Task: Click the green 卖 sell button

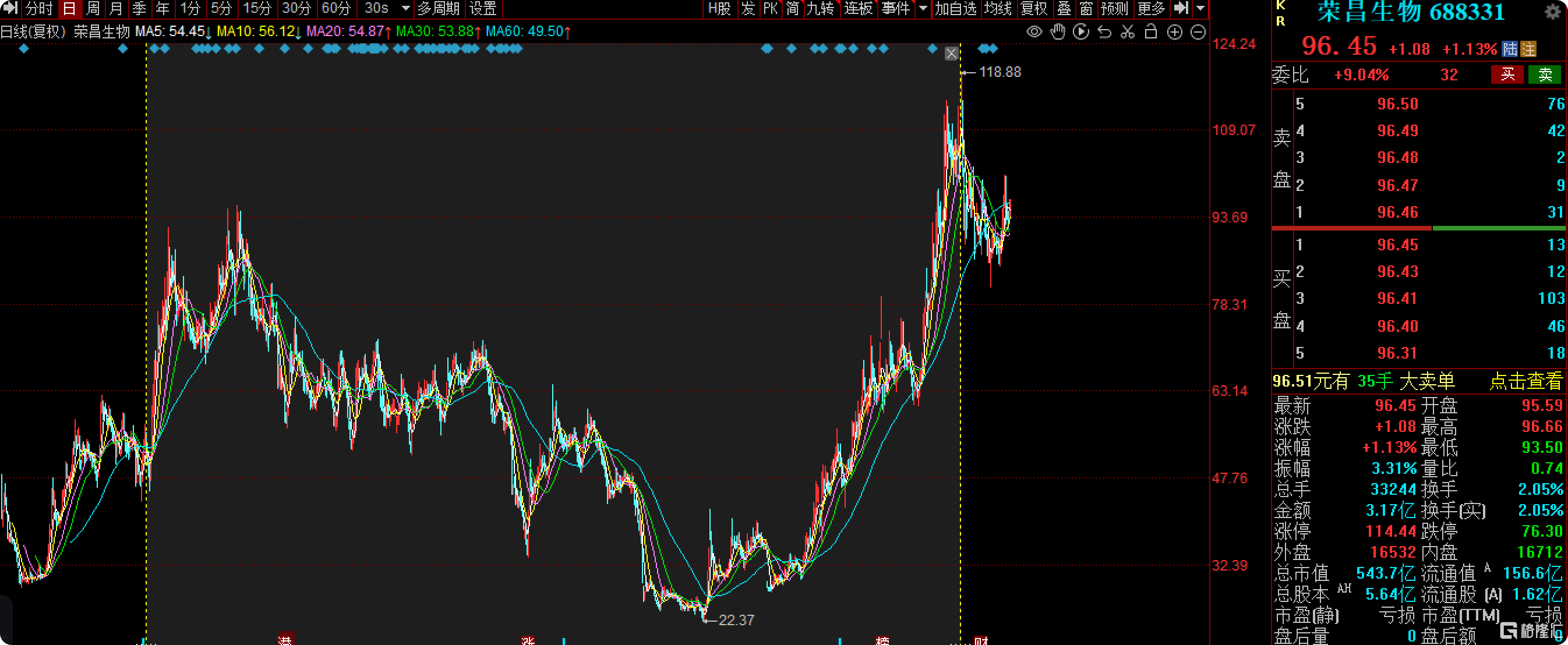Action: coord(1545,75)
